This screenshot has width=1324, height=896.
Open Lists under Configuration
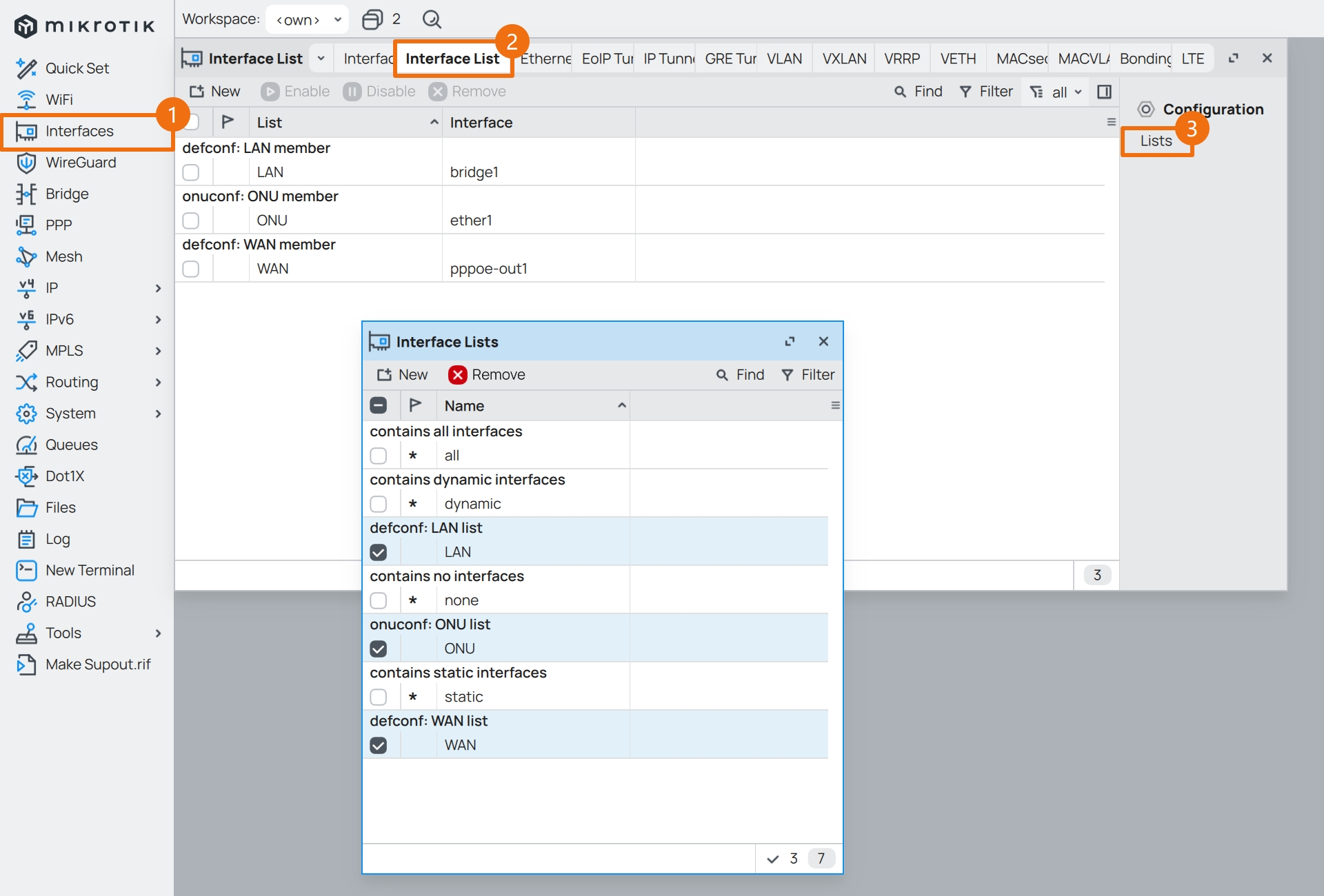[1156, 141]
